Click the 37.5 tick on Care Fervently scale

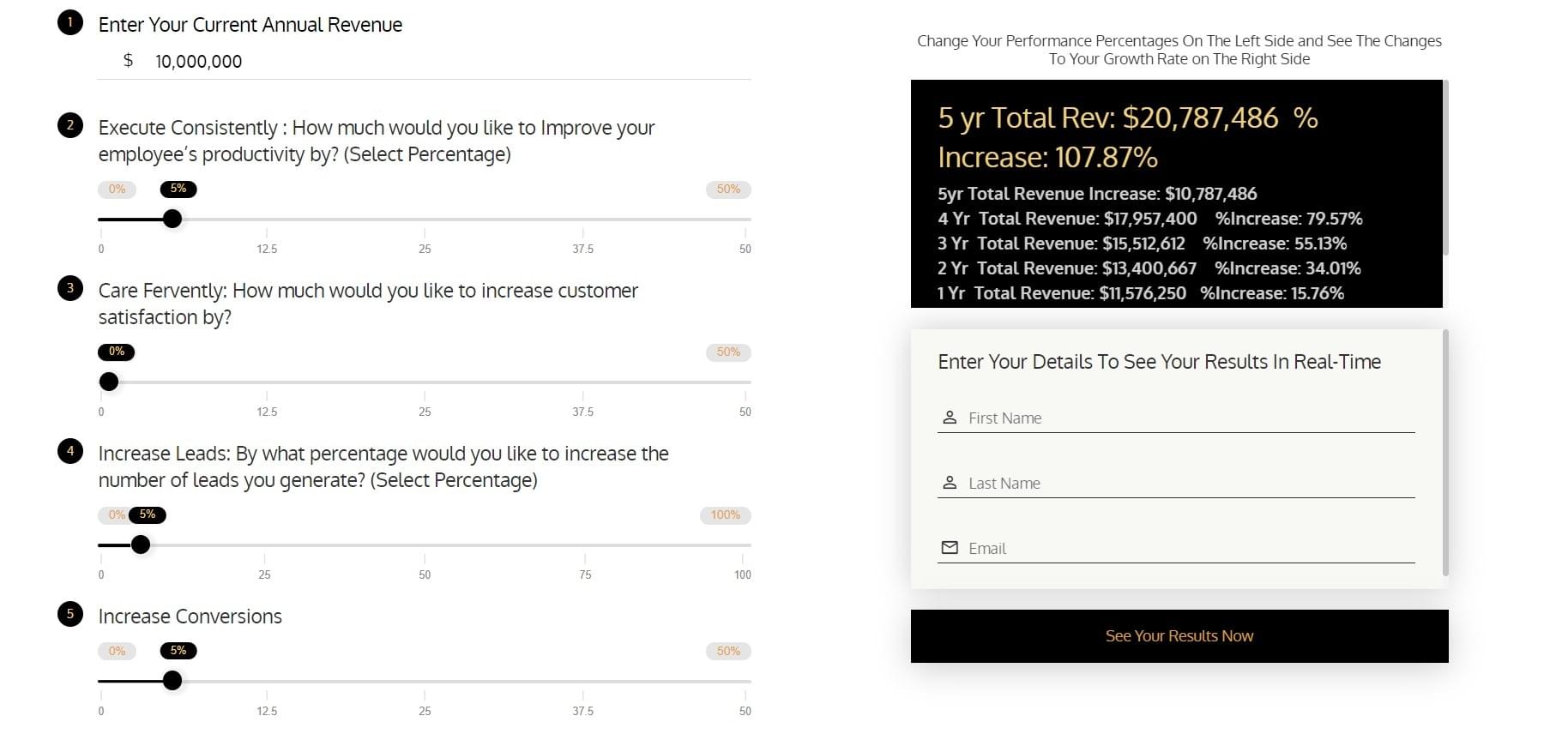click(583, 412)
